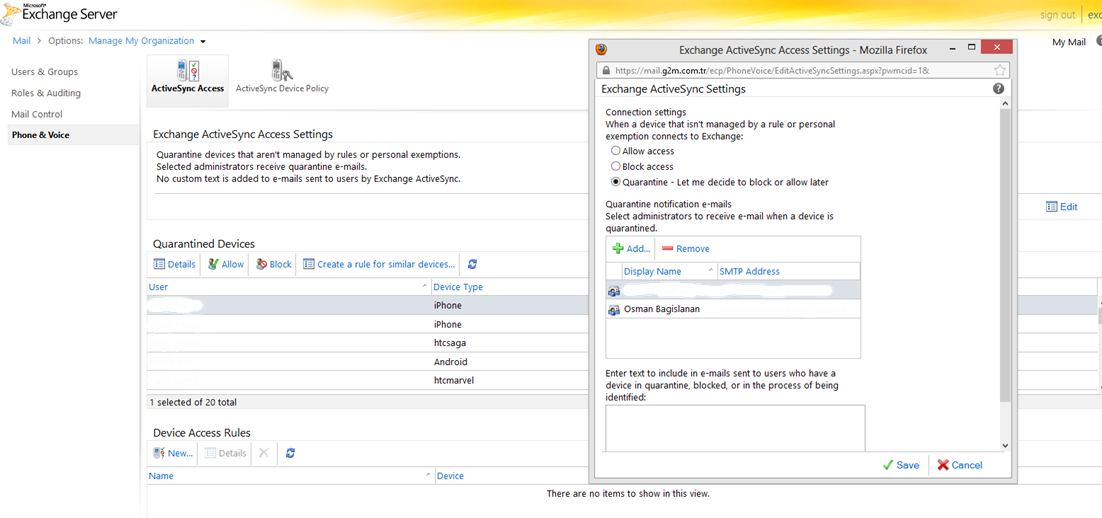Open the ActiveSync Access tab
This screenshot has width=1102, height=518.
point(188,80)
